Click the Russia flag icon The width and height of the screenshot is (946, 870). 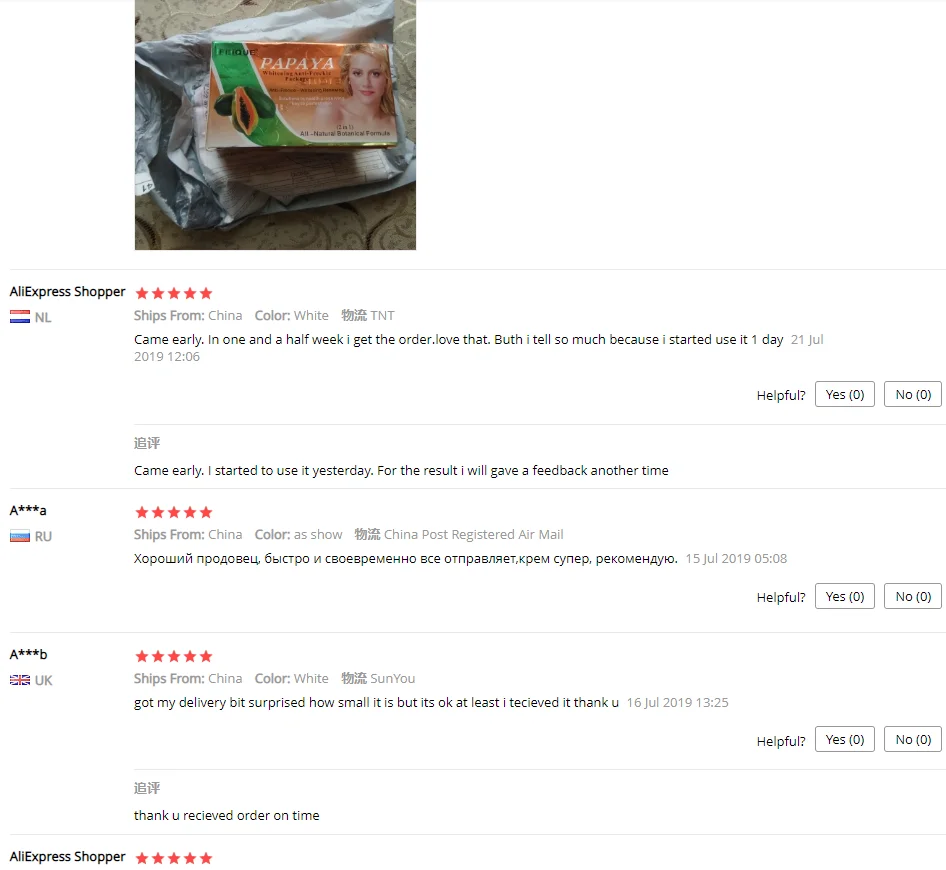(20, 536)
